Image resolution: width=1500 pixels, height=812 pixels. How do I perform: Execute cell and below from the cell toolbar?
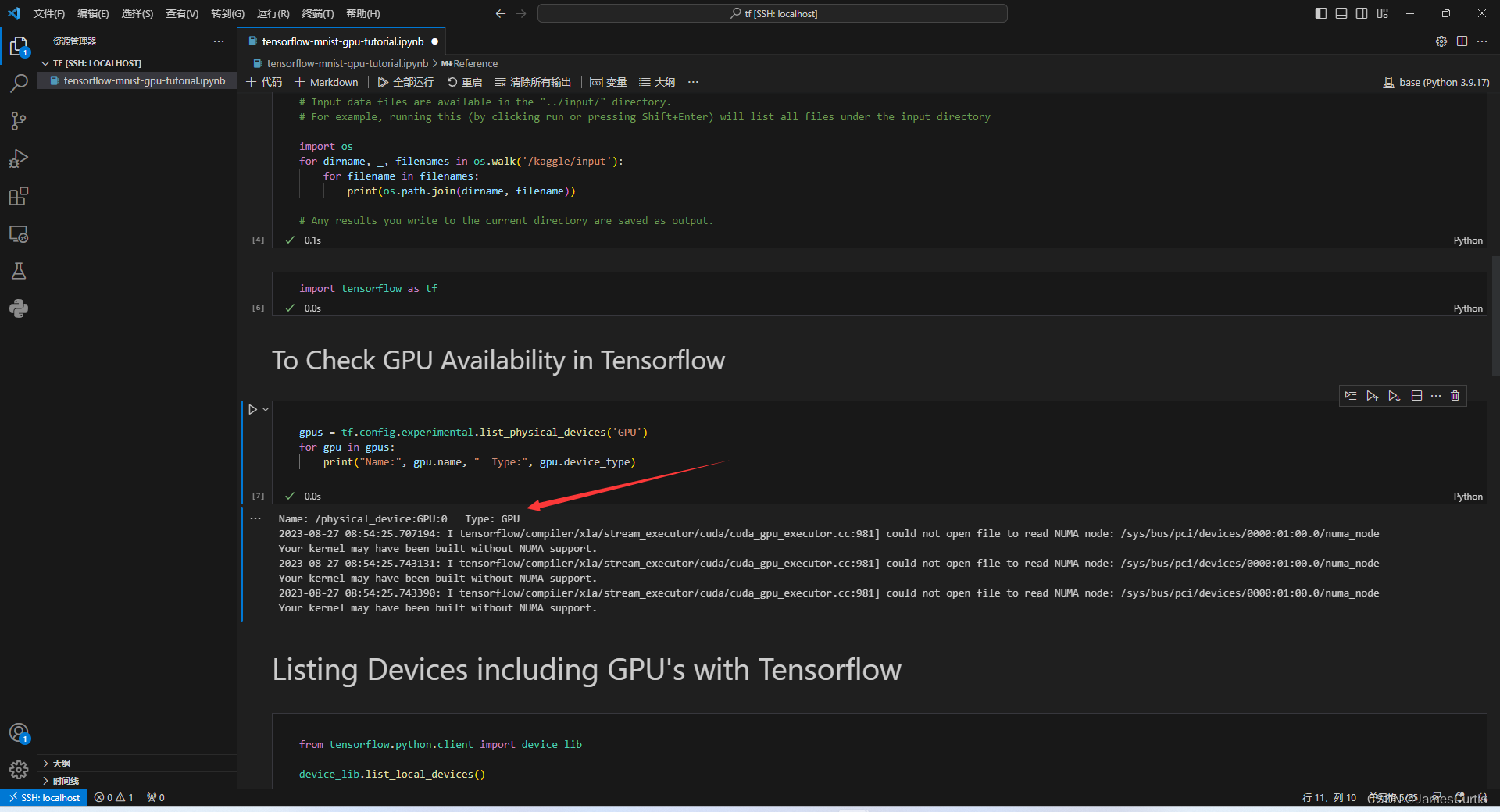point(1395,396)
